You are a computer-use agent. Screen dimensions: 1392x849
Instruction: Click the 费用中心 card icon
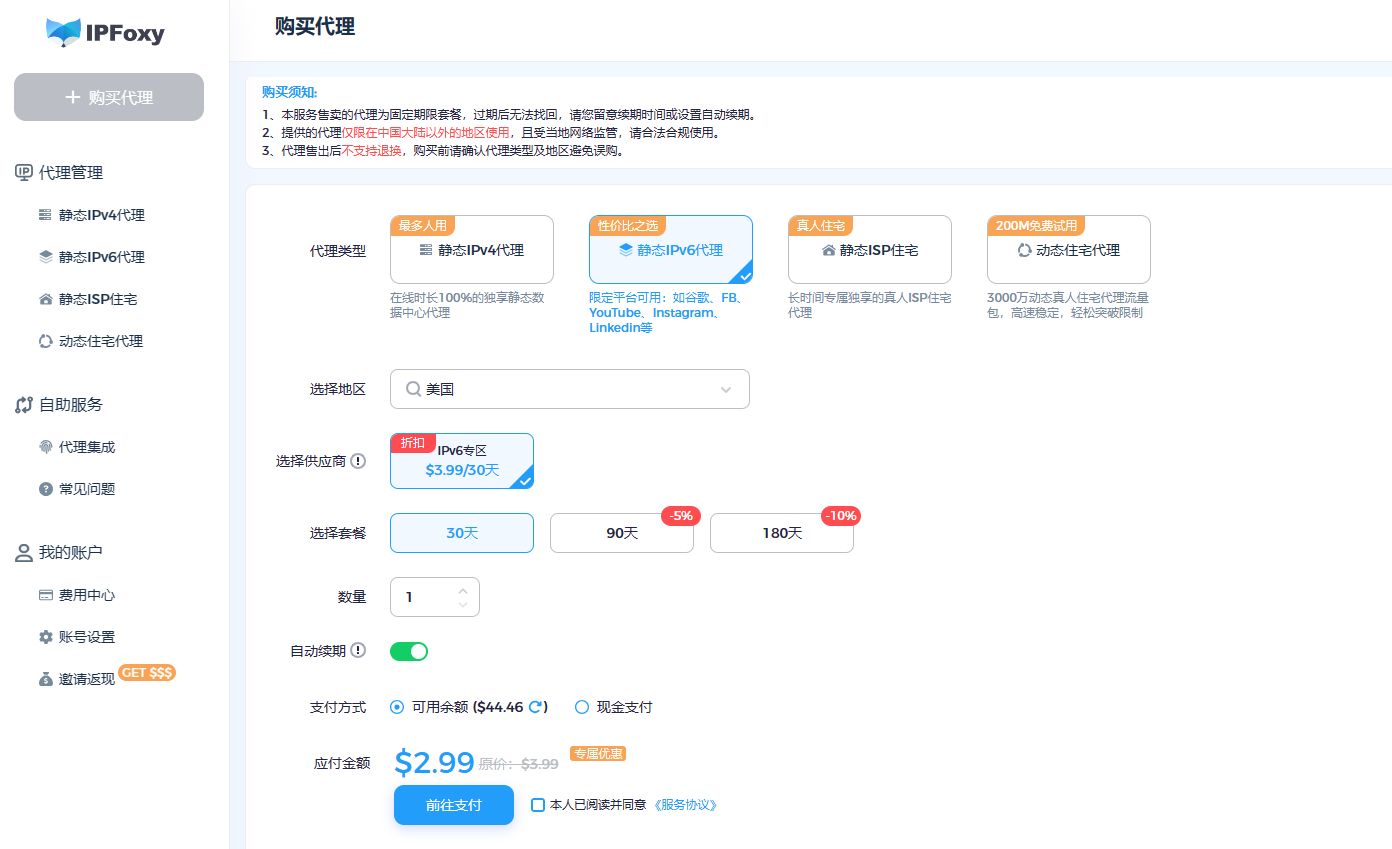pyautogui.click(x=45, y=595)
